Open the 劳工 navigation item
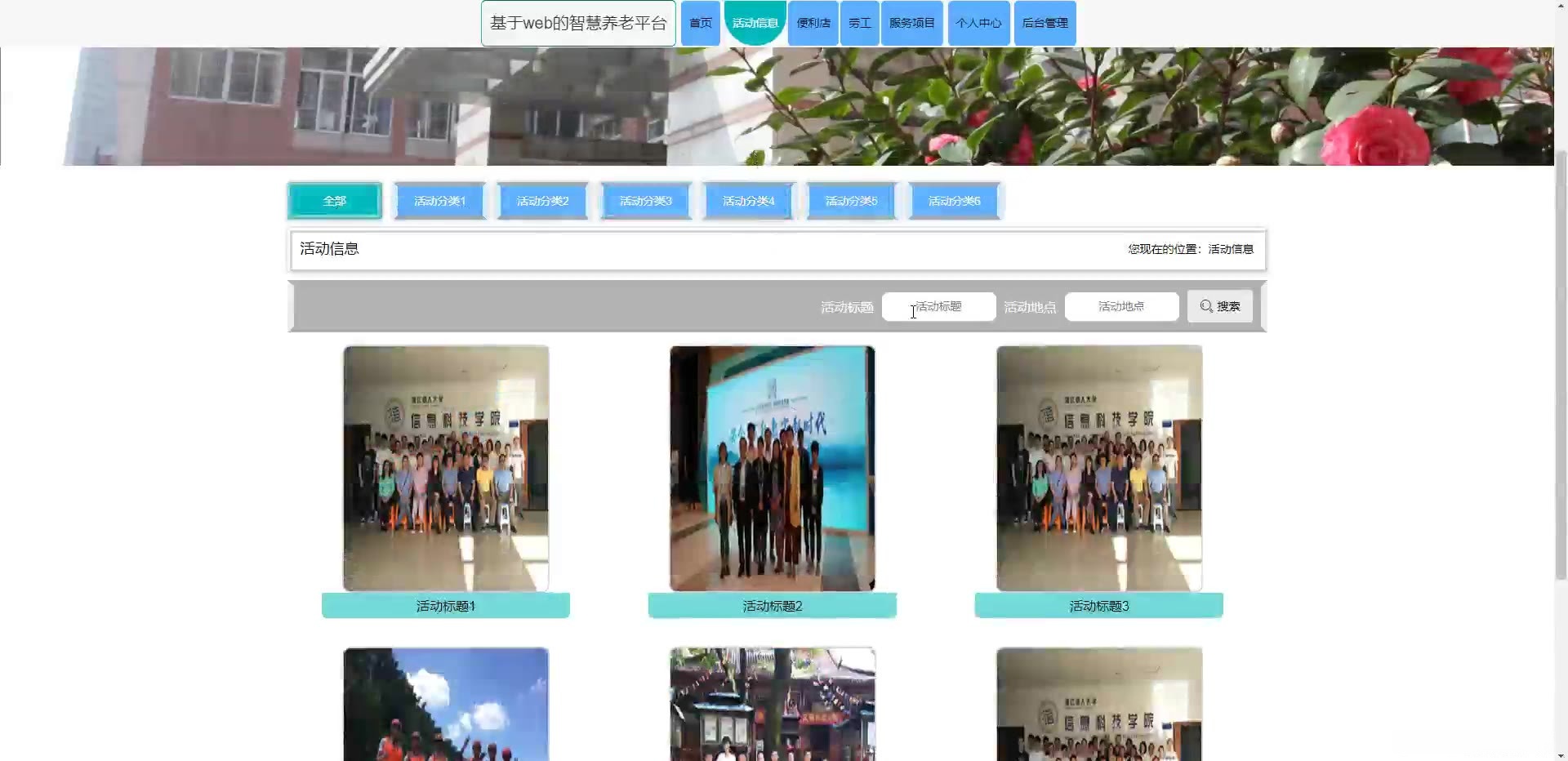1568x761 pixels. [x=859, y=23]
